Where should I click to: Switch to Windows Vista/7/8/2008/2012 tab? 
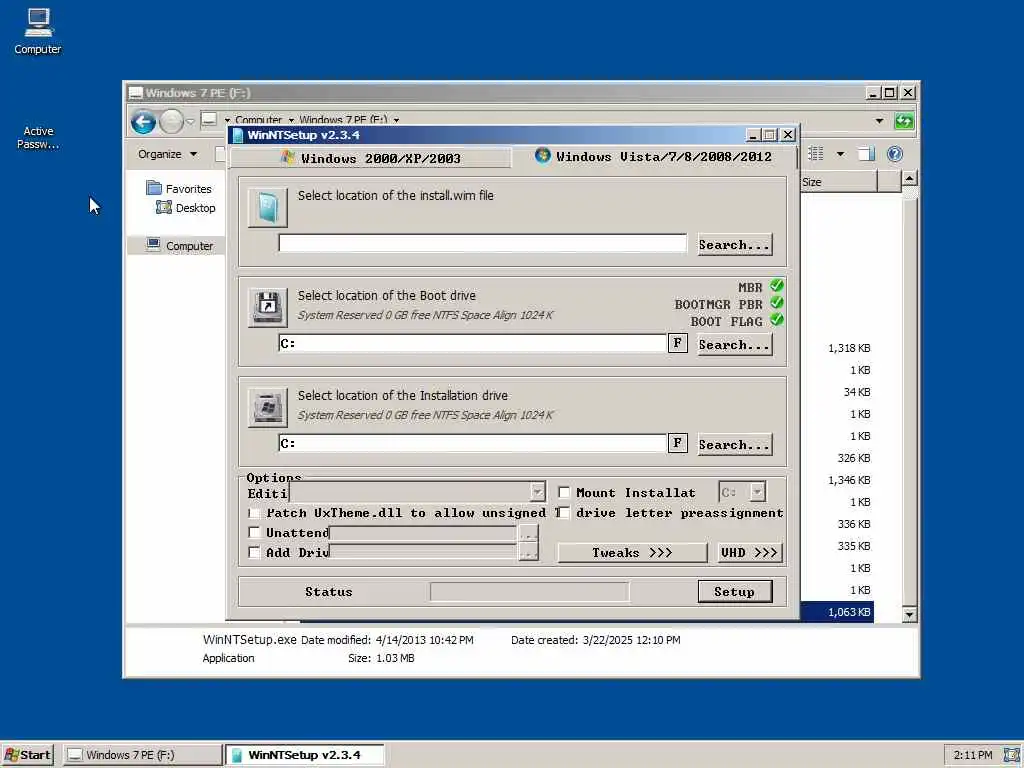click(x=654, y=157)
